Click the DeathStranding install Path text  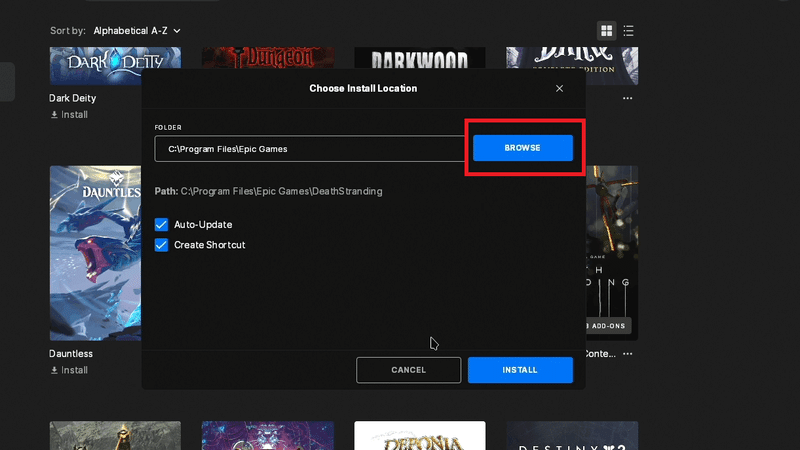tap(268, 191)
